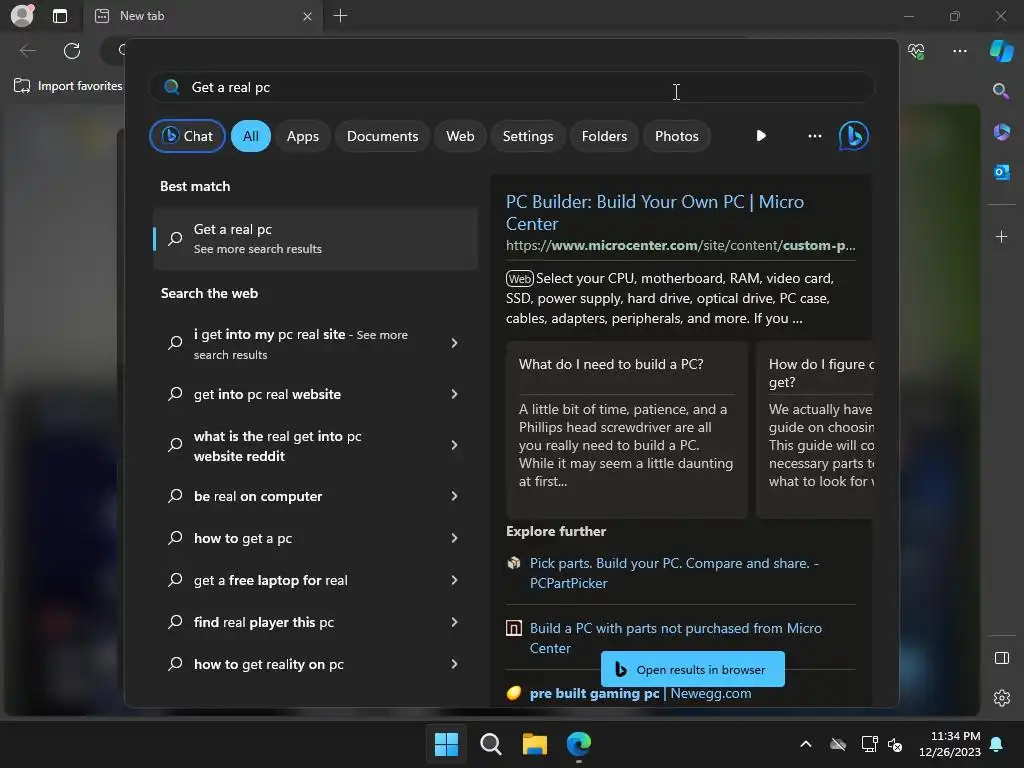Open the Windows Start menu
The height and width of the screenshot is (768, 1024).
point(447,744)
